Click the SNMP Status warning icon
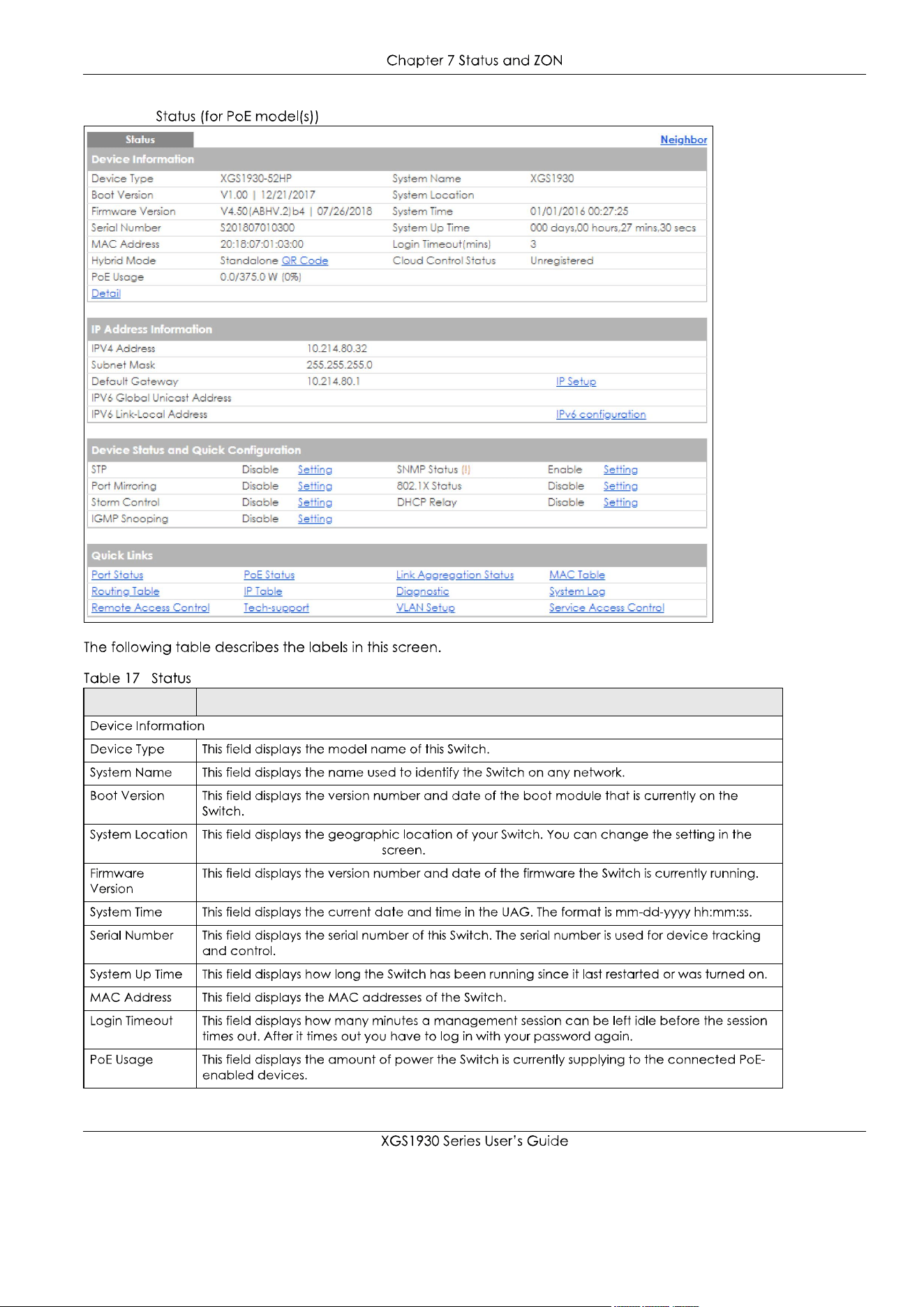The width and height of the screenshot is (924, 1307). coord(466,470)
